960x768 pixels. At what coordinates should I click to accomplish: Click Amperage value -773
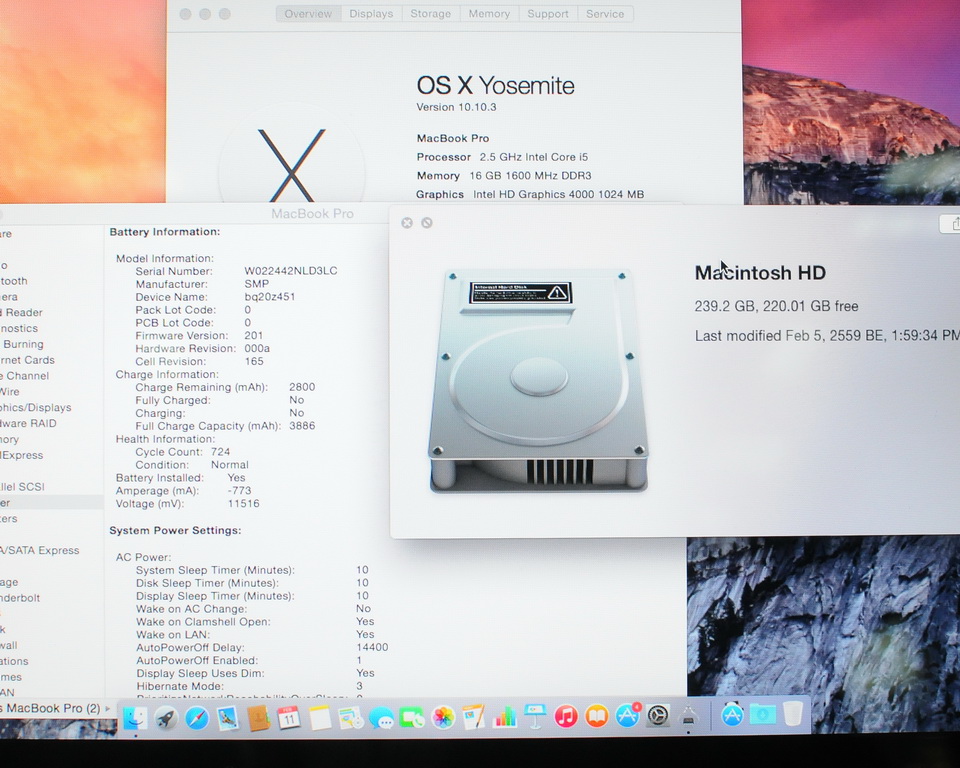(x=239, y=491)
